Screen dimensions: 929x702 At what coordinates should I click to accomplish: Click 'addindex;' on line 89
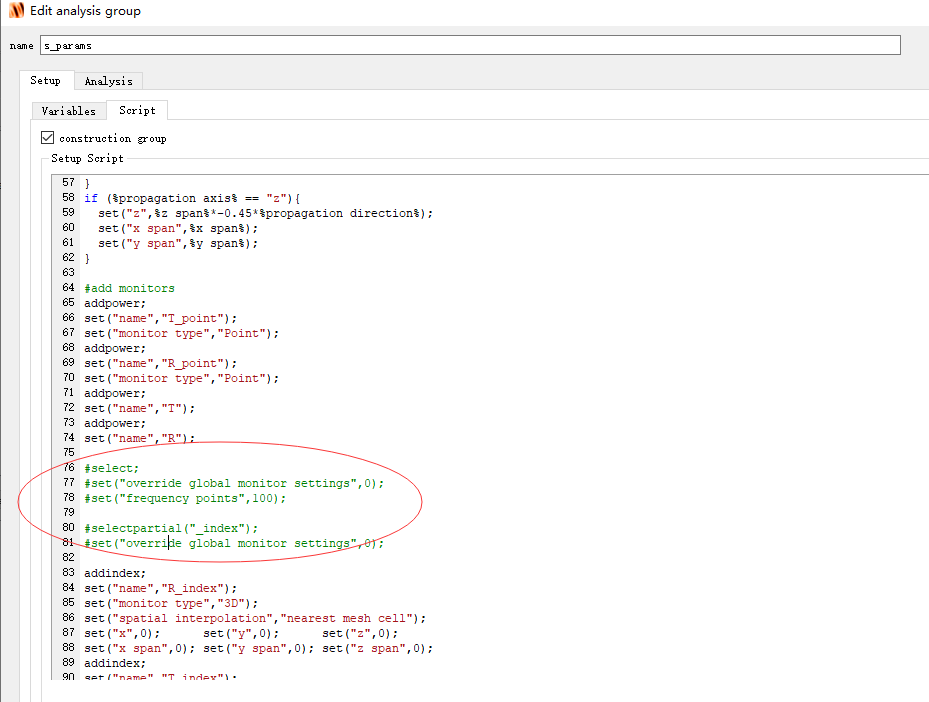[x=115, y=663]
